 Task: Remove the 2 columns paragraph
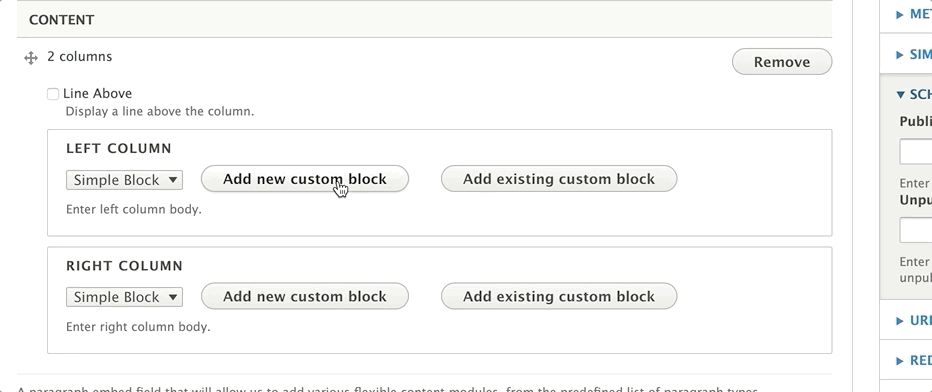(x=782, y=62)
